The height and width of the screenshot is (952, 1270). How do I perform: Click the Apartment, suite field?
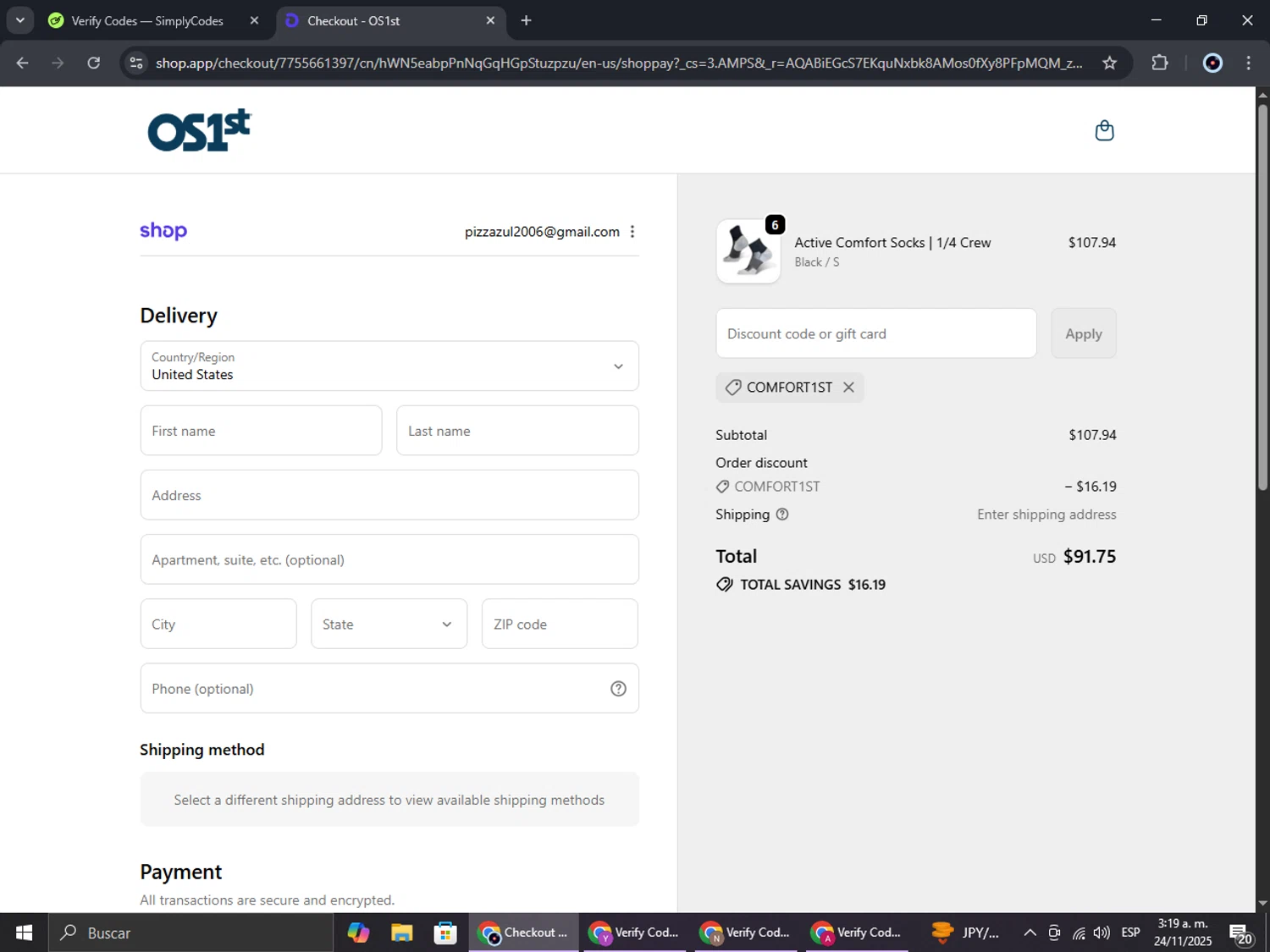tap(389, 559)
